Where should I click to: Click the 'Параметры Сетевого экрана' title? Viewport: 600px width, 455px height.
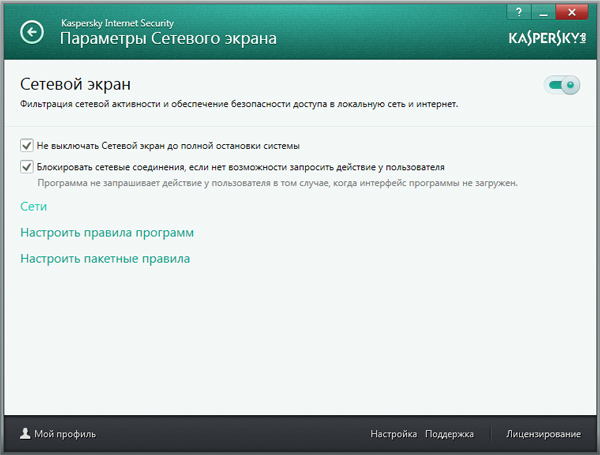pyautogui.click(x=168, y=39)
